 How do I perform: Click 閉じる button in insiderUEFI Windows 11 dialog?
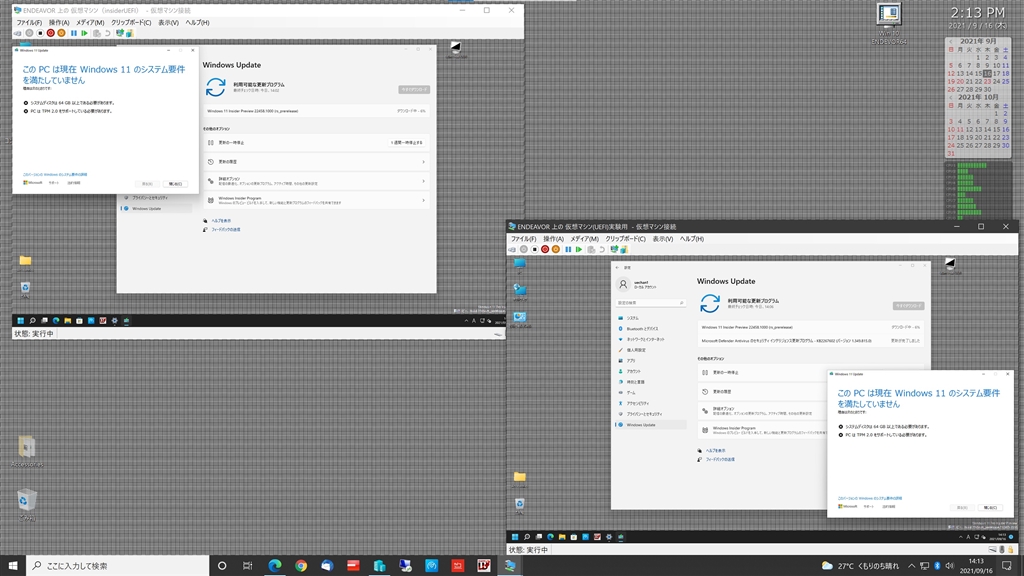175,184
